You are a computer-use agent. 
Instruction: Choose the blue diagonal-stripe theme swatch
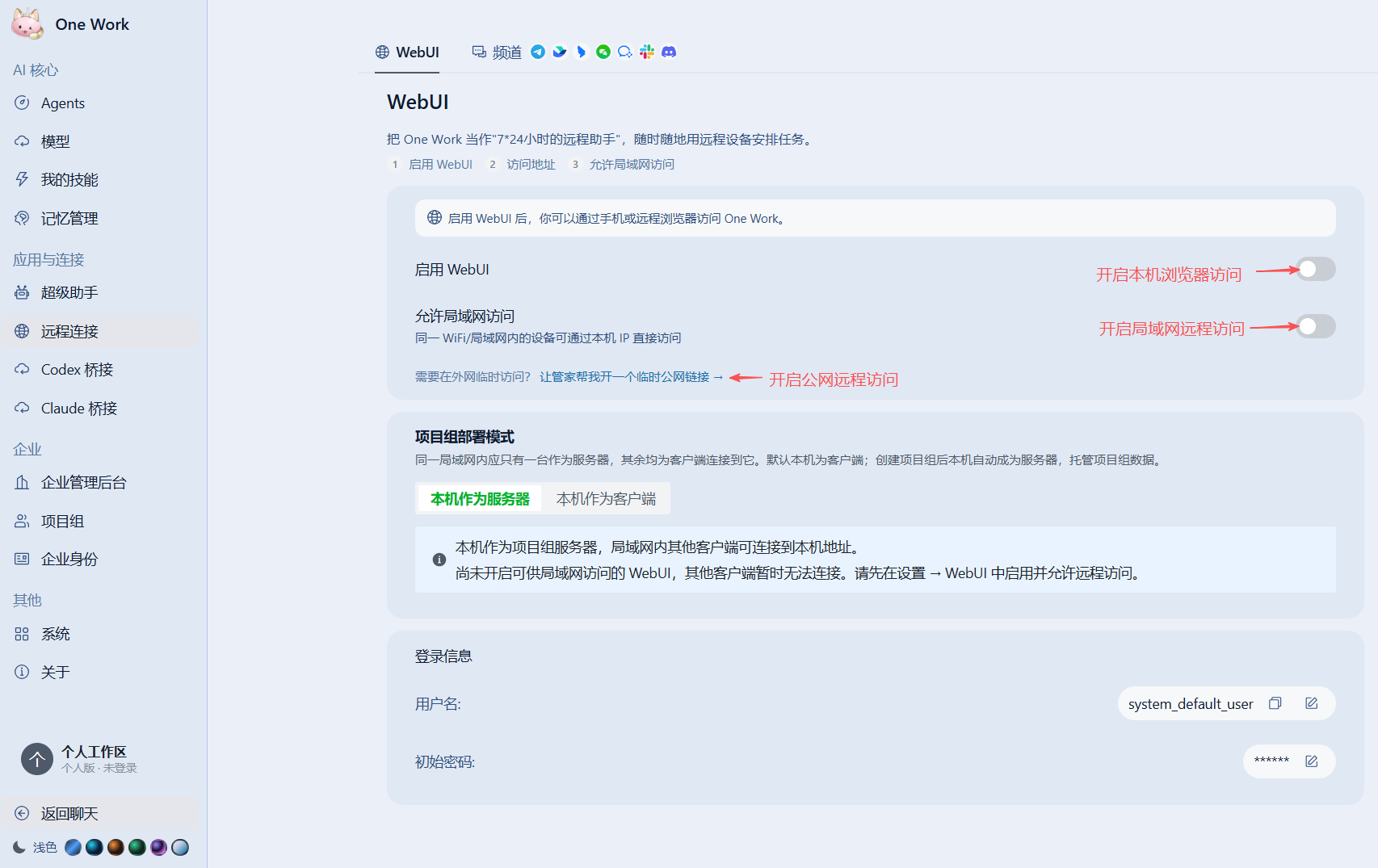73,847
